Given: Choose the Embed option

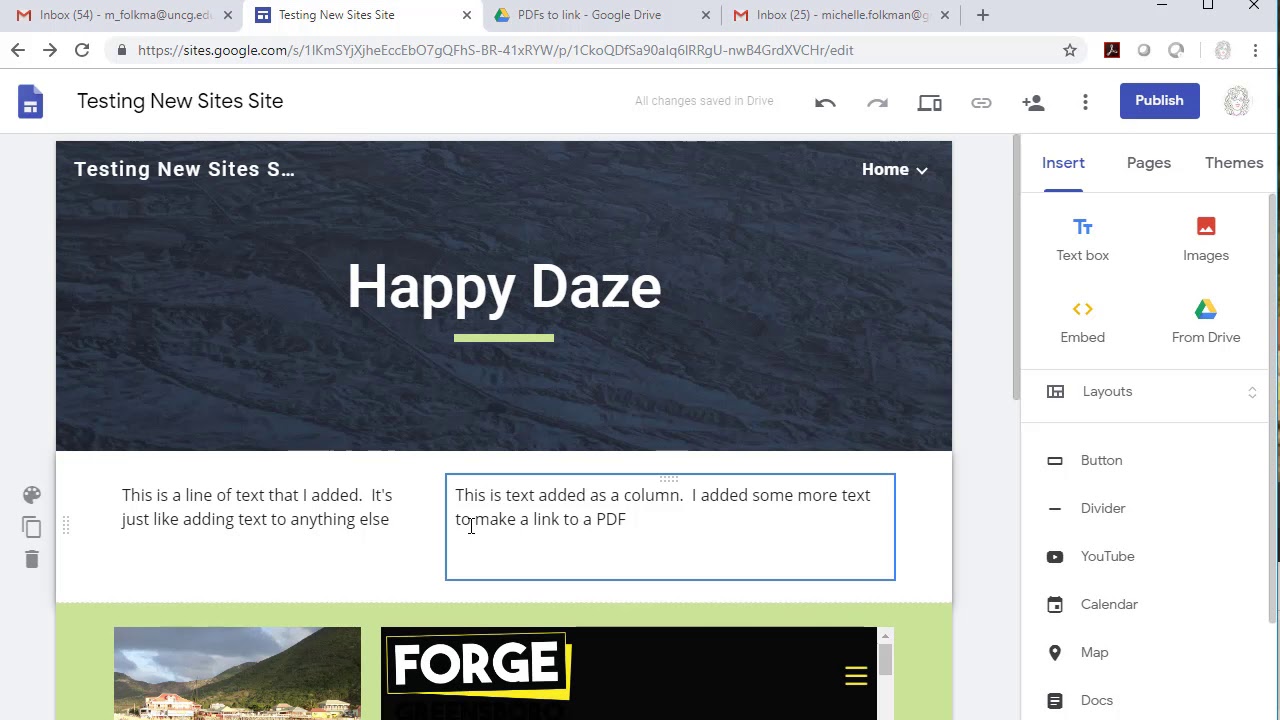Looking at the screenshot, I should (x=1083, y=322).
